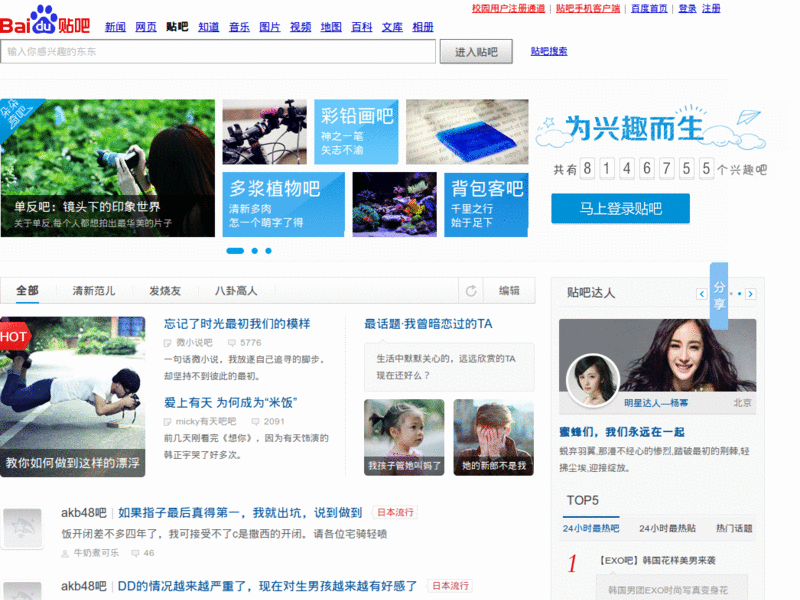
Task: Open the 贴吧手机客户端 link
Action: (x=588, y=9)
